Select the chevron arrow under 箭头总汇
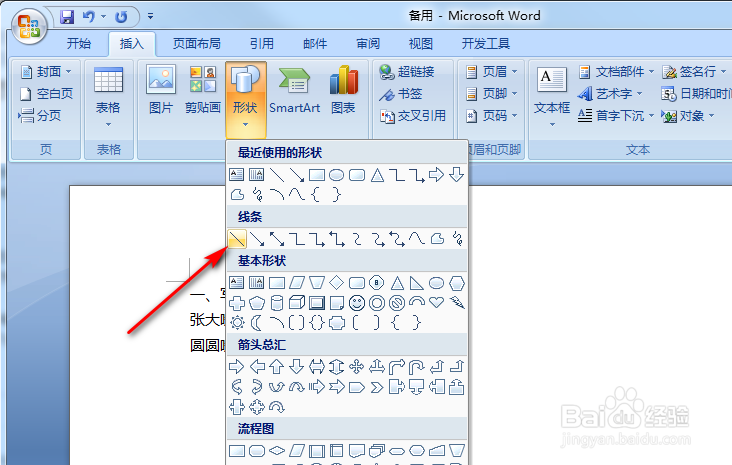The height and width of the screenshot is (465, 732). [x=377, y=387]
